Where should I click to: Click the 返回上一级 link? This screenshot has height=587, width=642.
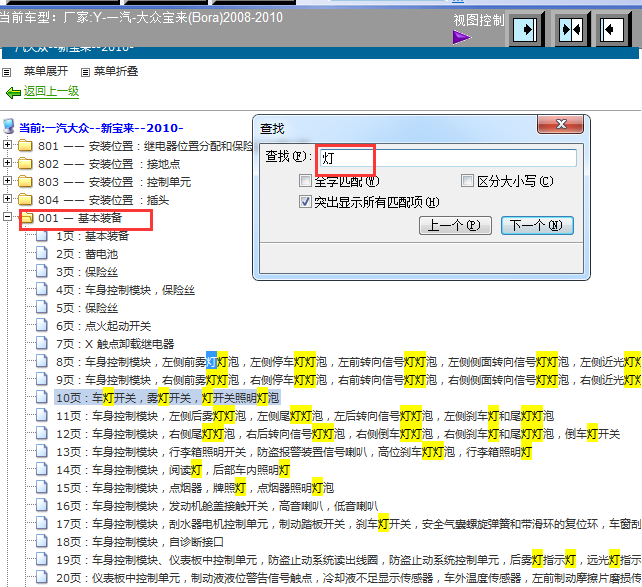click(51, 91)
